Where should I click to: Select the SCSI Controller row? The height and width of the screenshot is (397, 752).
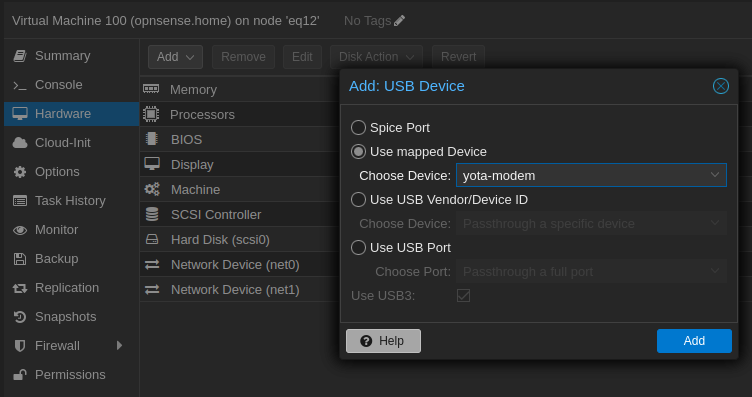coord(240,214)
